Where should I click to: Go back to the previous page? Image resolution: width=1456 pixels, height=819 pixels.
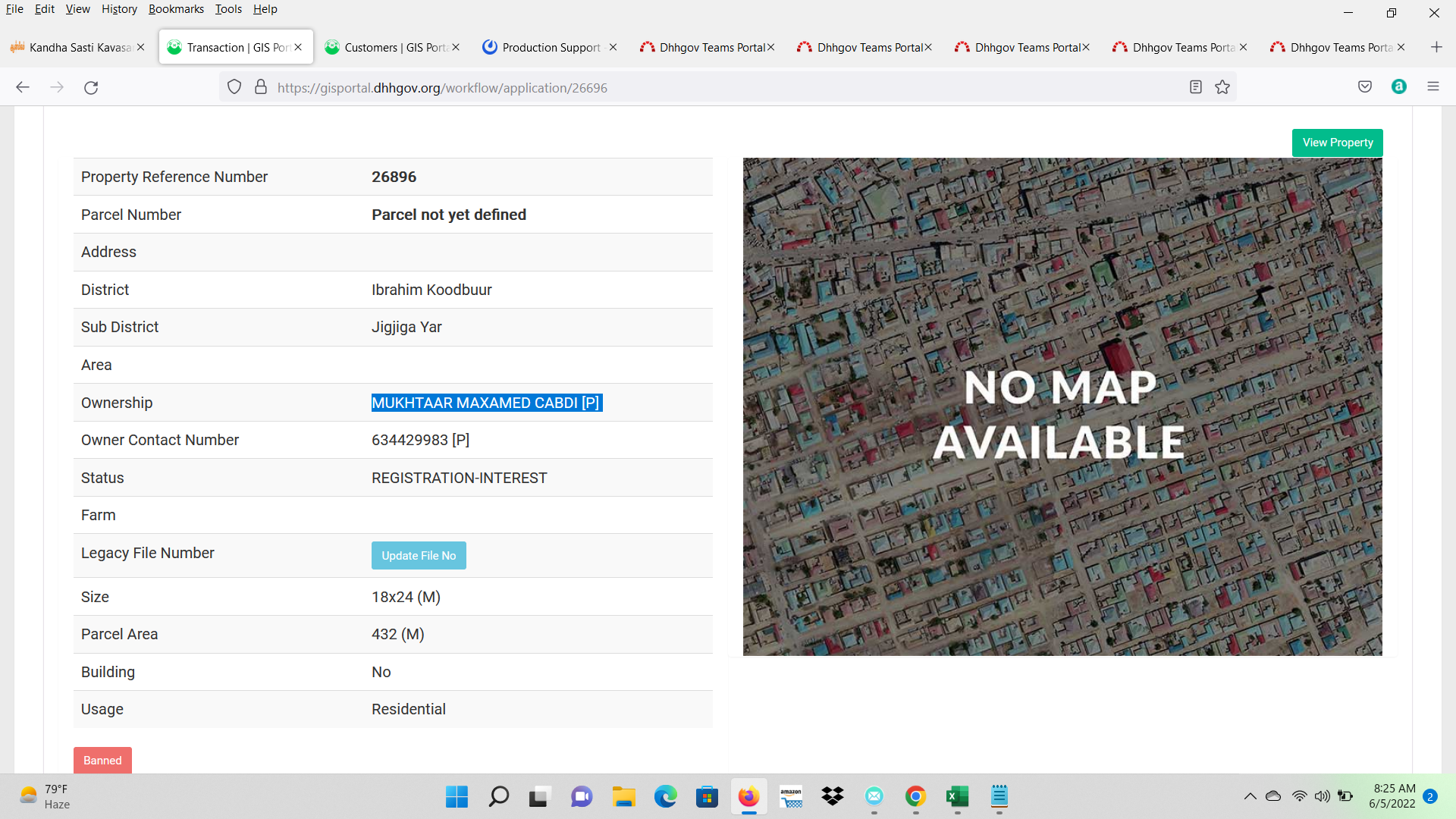coord(23,87)
